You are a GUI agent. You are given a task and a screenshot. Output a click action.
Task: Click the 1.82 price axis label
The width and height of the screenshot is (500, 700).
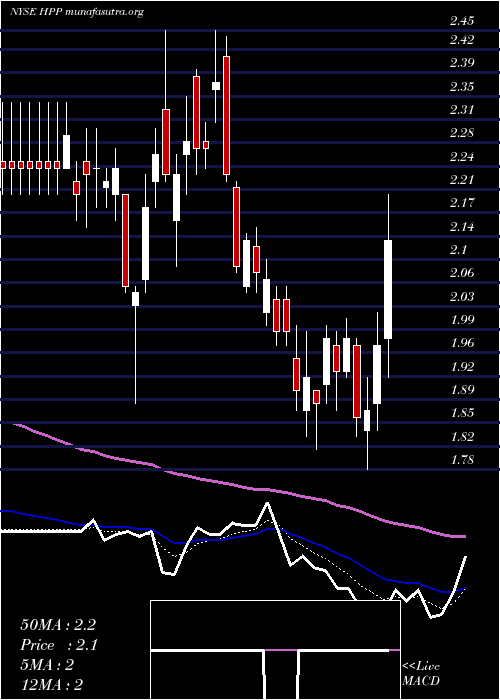pyautogui.click(x=462, y=437)
